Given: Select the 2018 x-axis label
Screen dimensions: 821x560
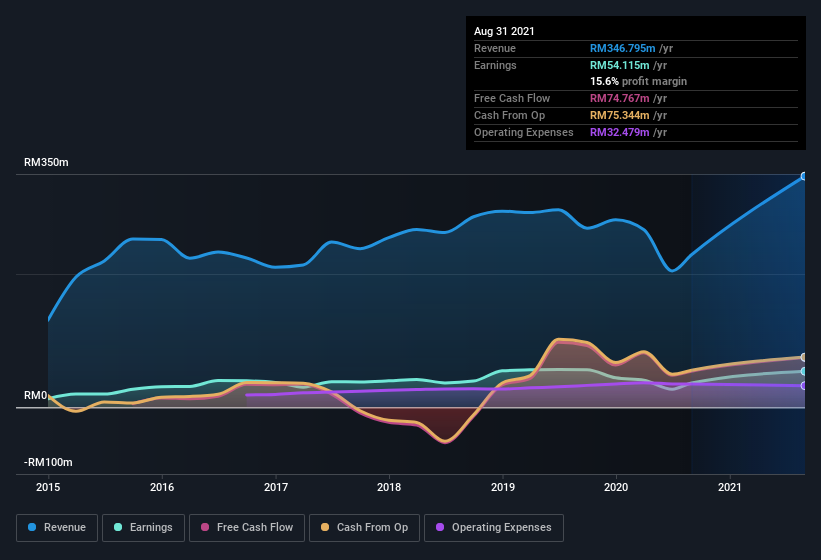Looking at the screenshot, I should click(389, 487).
